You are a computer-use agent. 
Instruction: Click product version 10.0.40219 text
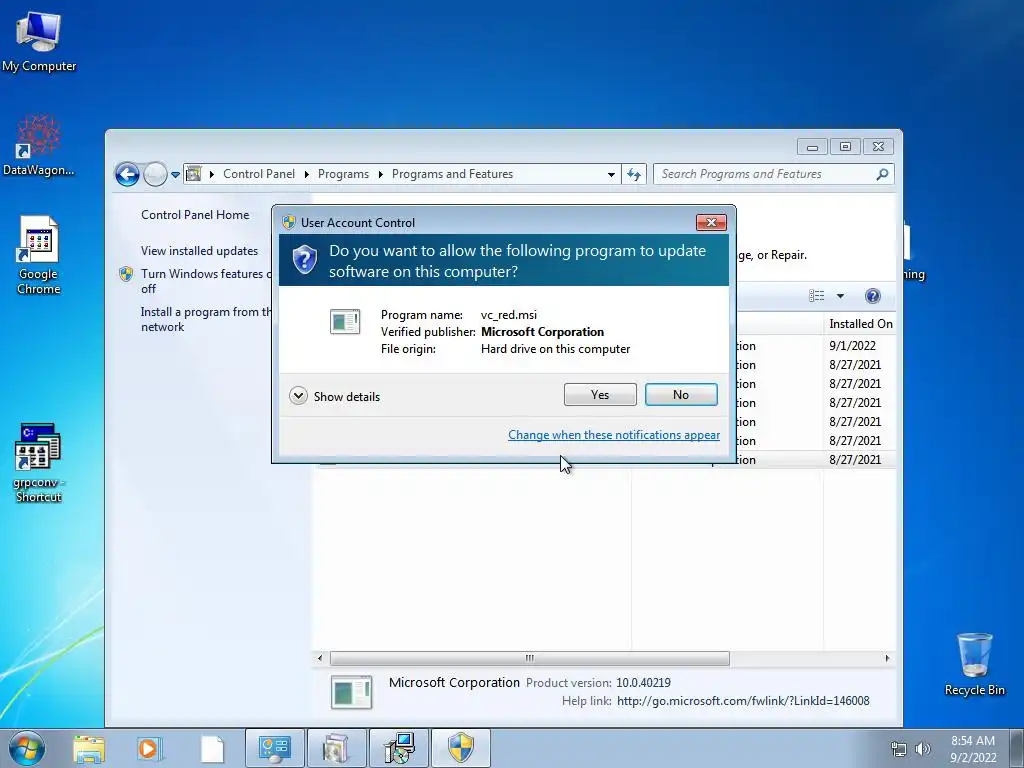click(x=643, y=682)
